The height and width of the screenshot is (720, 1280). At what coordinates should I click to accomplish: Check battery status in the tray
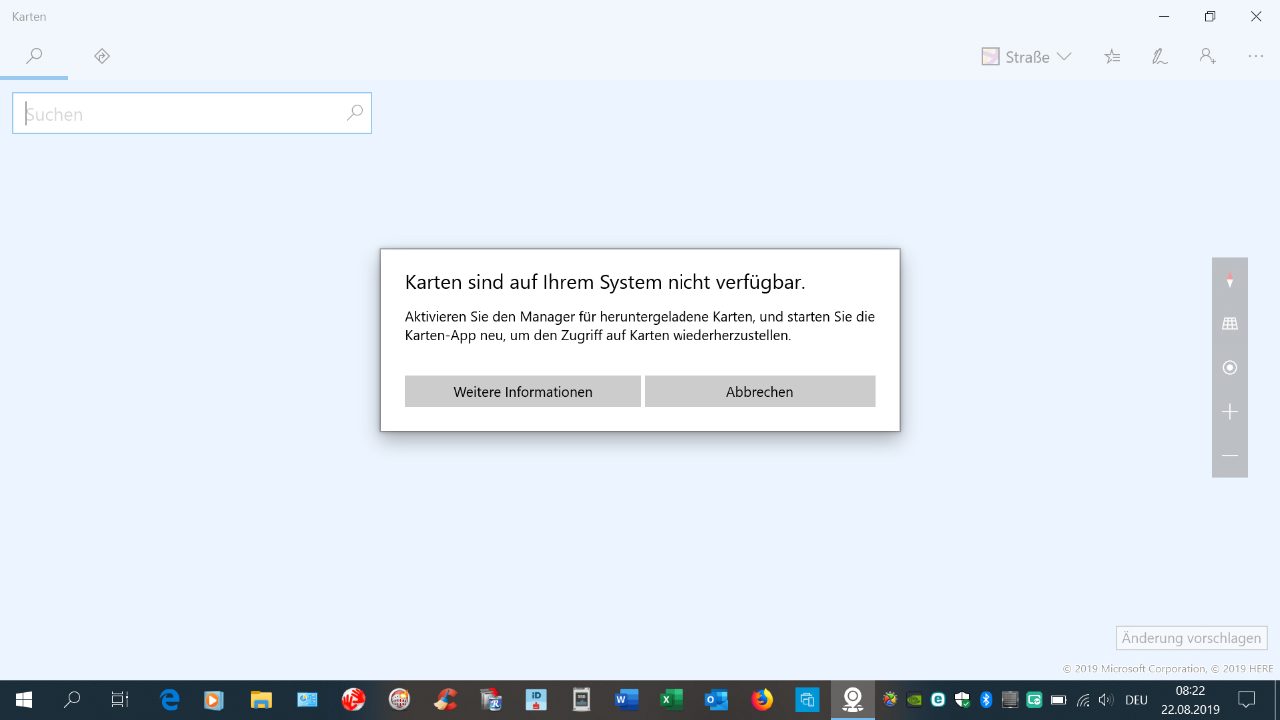point(1058,700)
